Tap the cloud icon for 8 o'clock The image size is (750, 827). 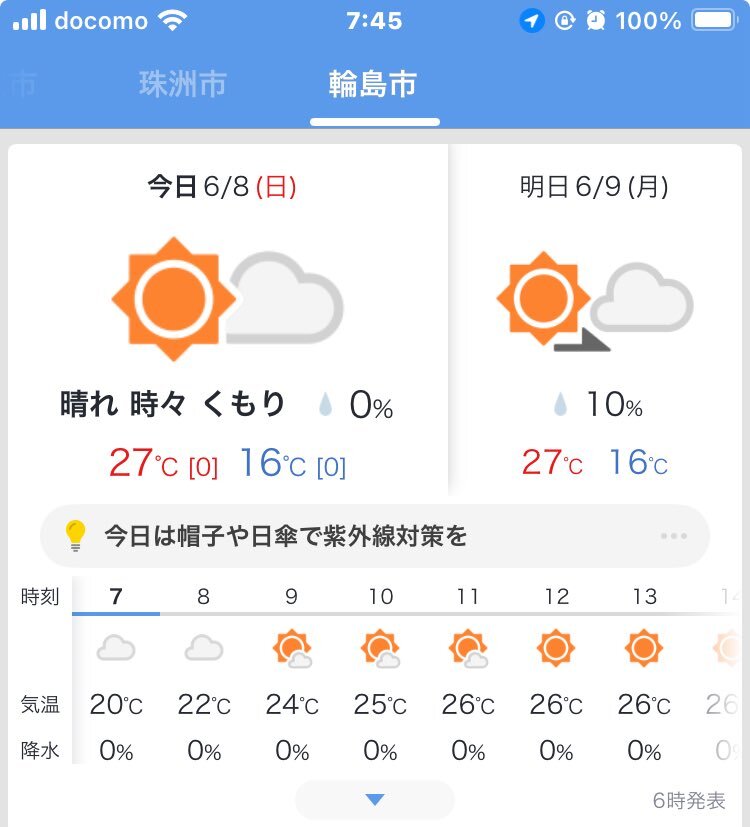204,649
